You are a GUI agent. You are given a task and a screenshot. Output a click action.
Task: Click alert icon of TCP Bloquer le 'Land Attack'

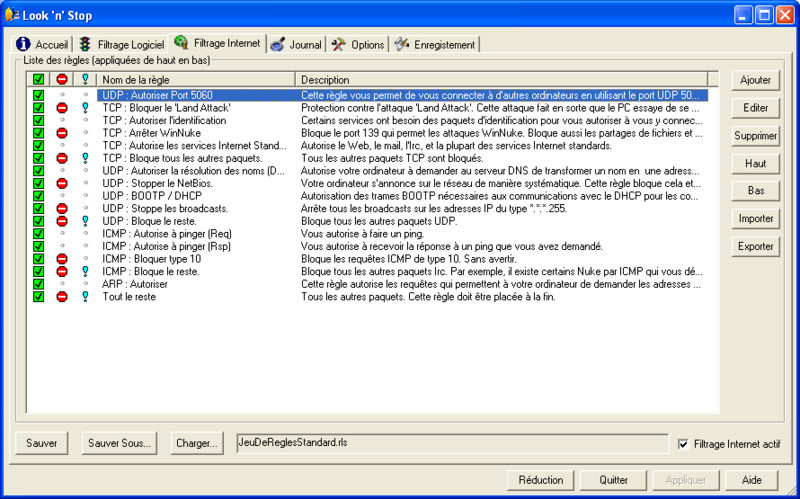coord(85,108)
